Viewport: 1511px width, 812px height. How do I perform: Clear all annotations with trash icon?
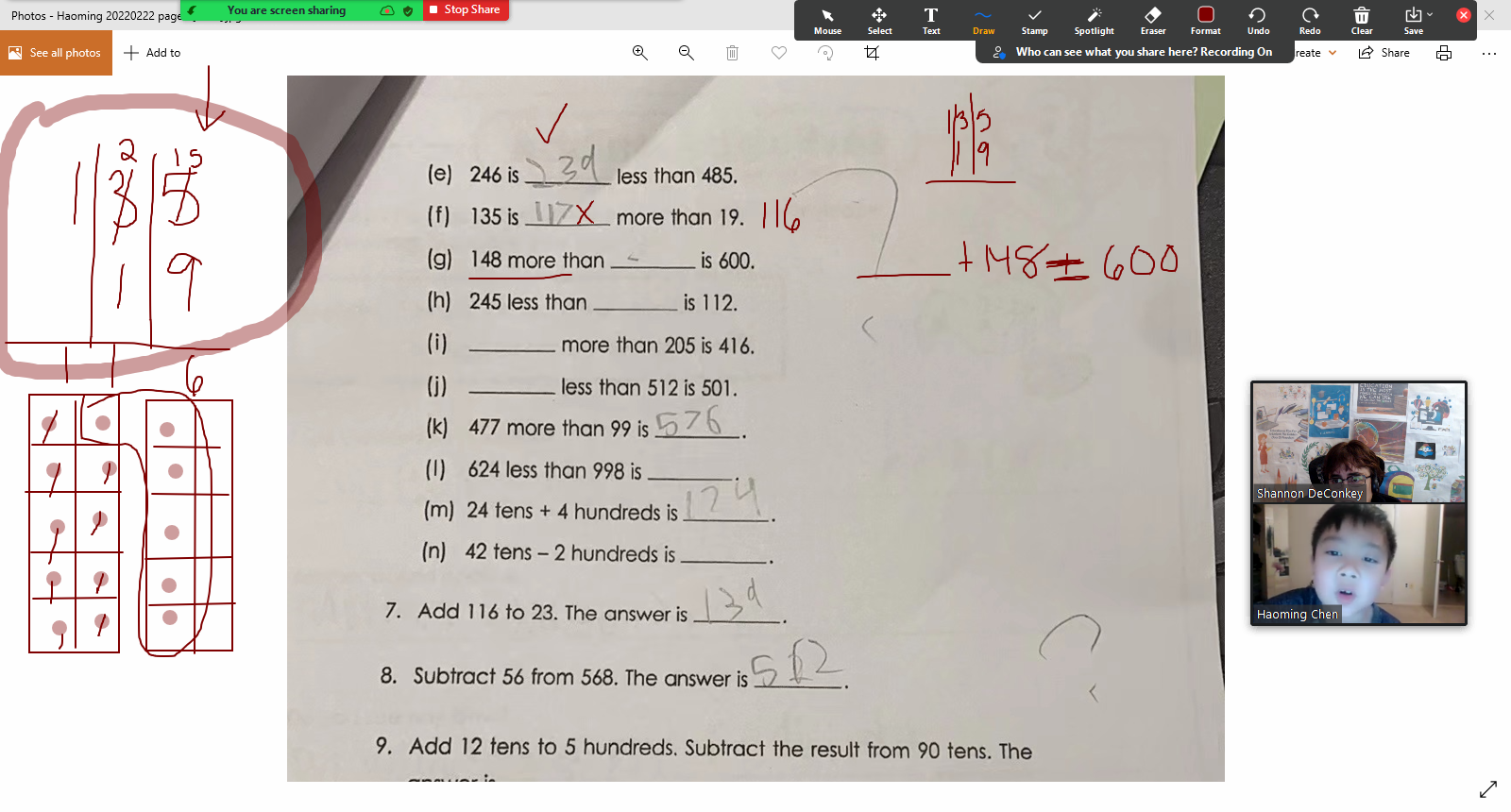click(x=1362, y=20)
